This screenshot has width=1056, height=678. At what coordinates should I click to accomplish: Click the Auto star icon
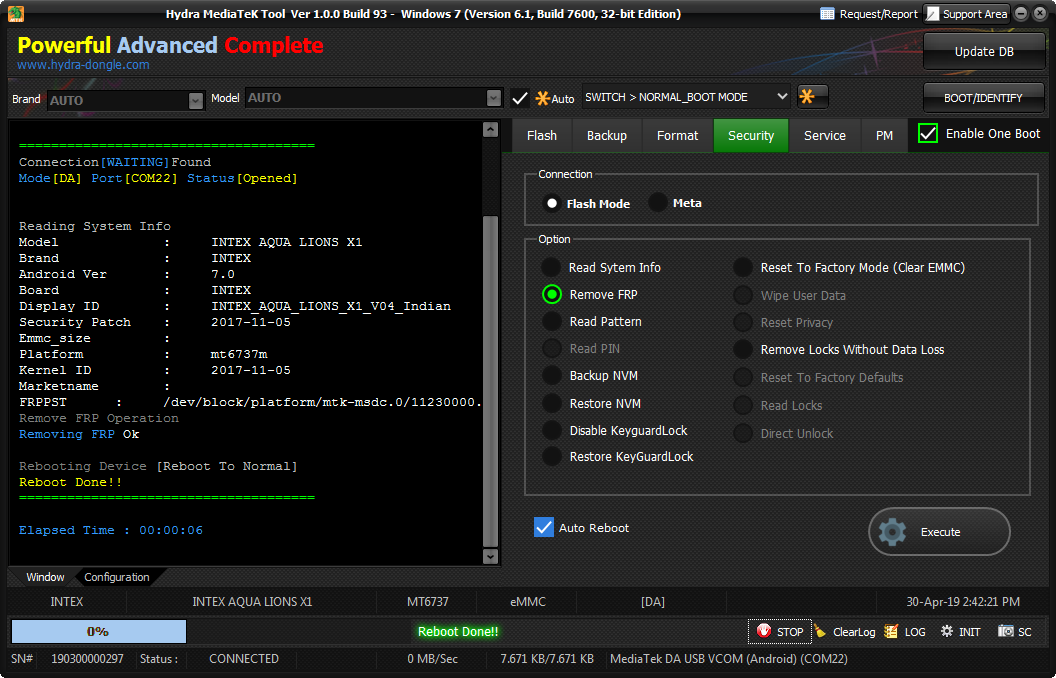click(542, 98)
